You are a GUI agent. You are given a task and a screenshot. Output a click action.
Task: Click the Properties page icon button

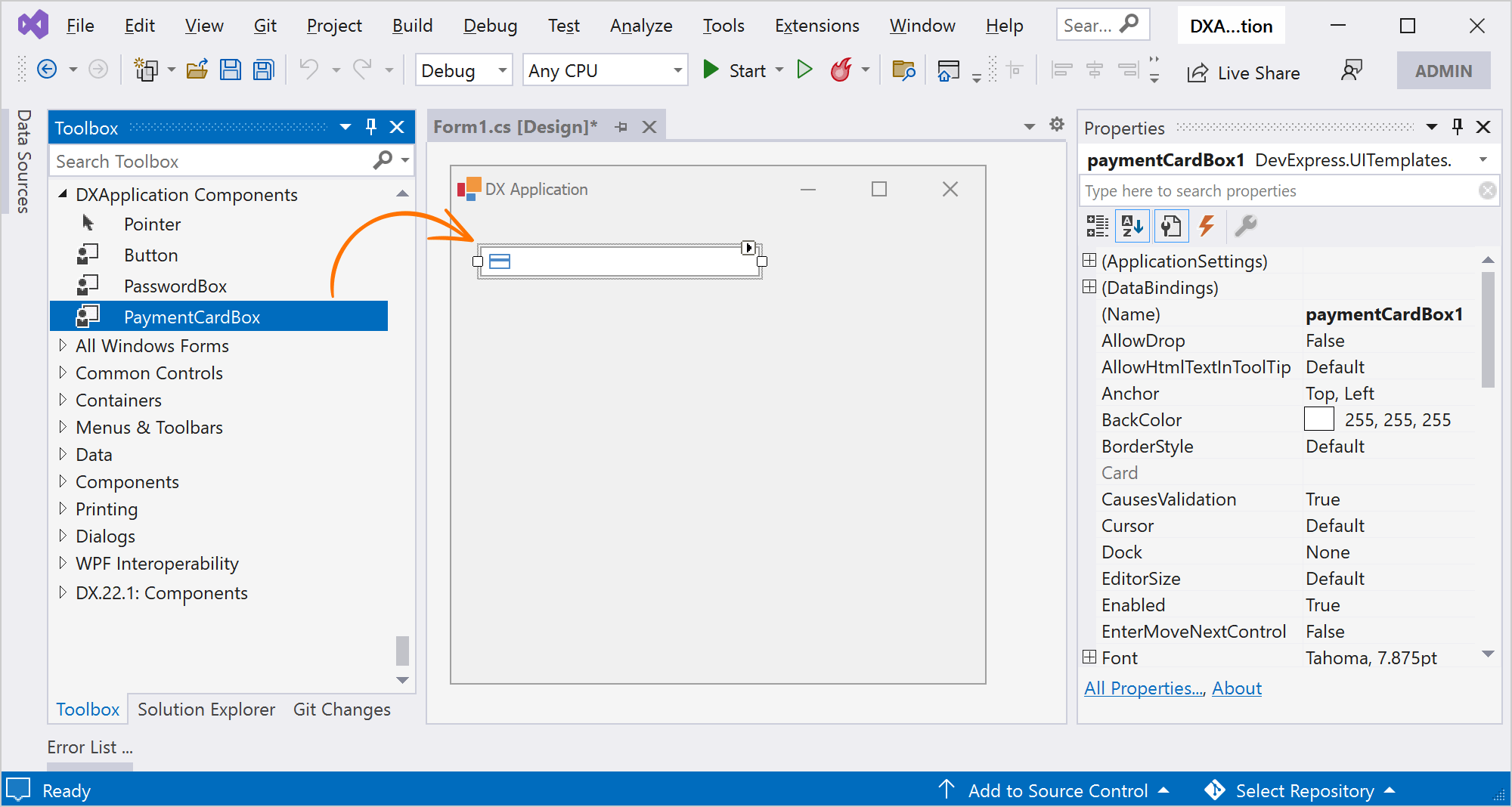click(1171, 226)
